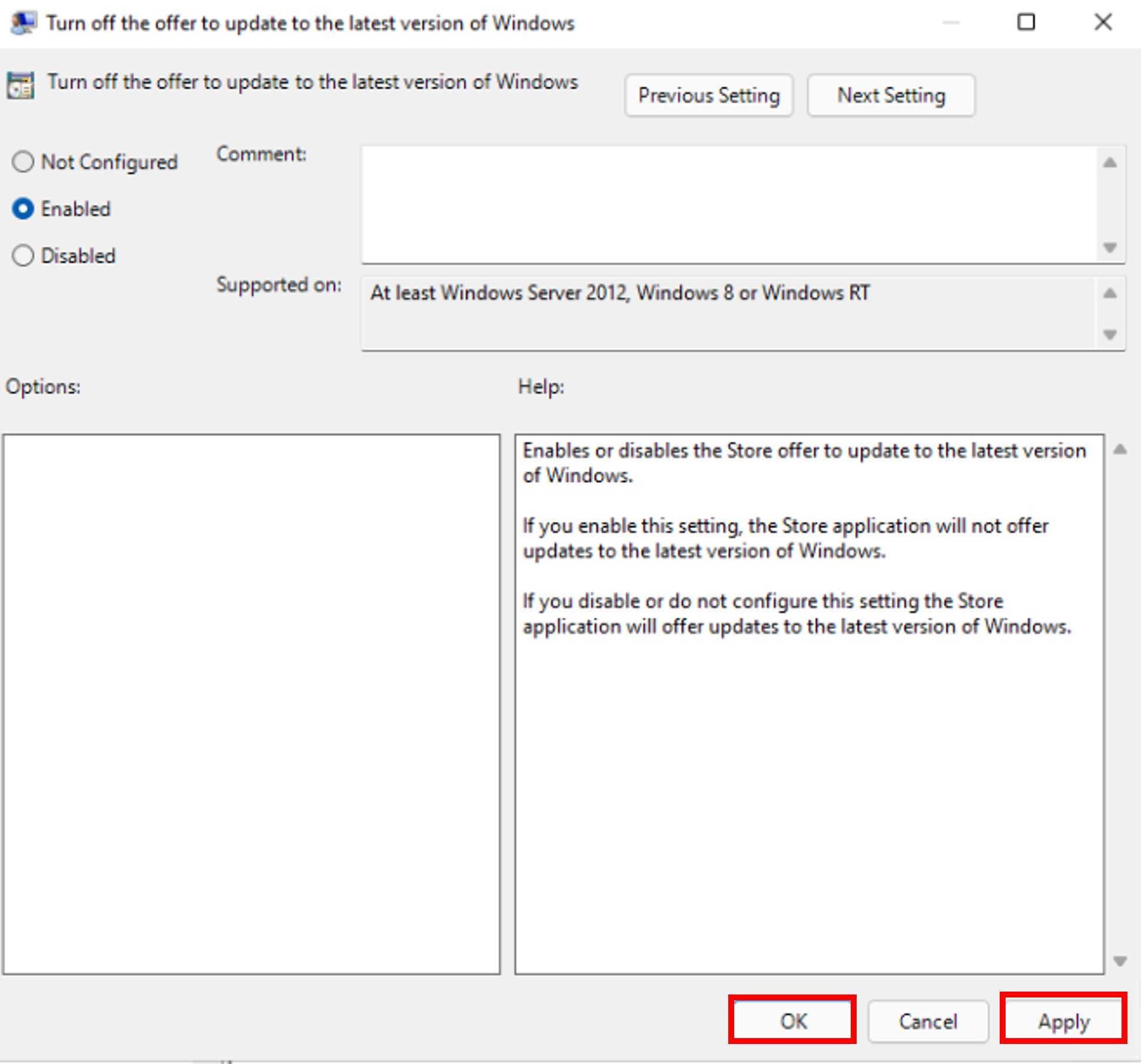Screen dimensions: 1141x1064
Task: Go to Previous Setting
Action: pyautogui.click(x=708, y=95)
